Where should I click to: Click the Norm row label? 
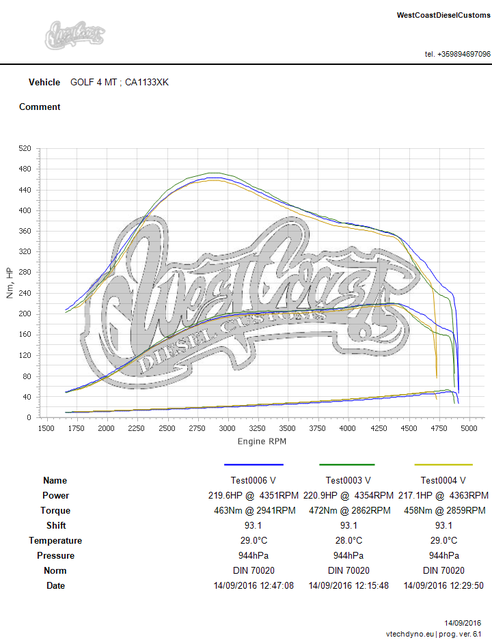click(x=55, y=571)
